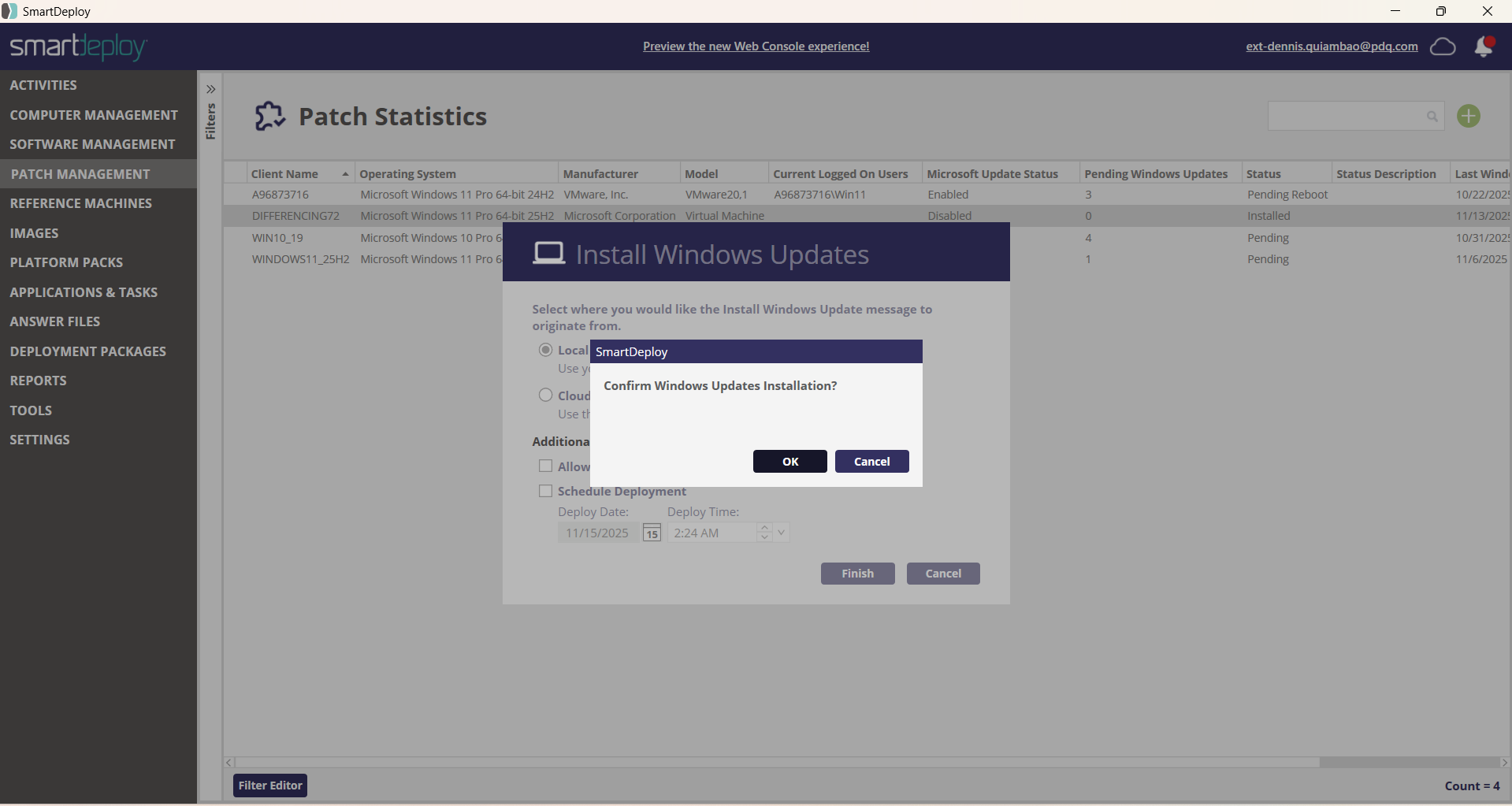Expand the Filters panel chevron
This screenshot has height=806, width=1512.
pos(210,89)
